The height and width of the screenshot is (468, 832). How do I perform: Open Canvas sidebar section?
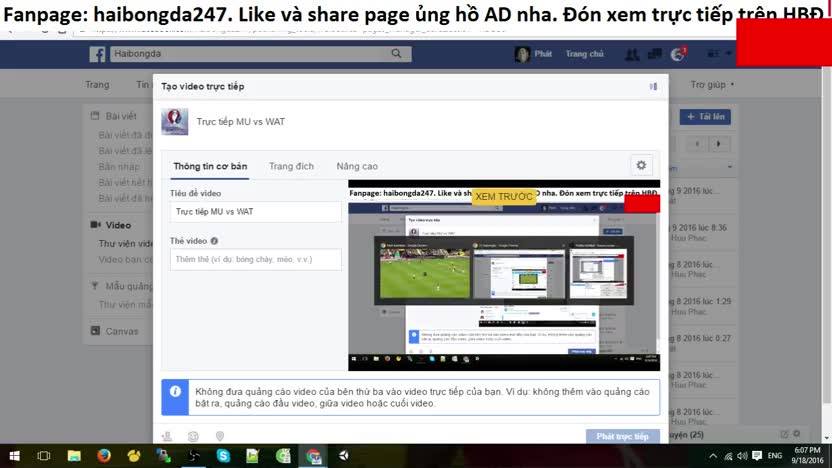(x=122, y=331)
